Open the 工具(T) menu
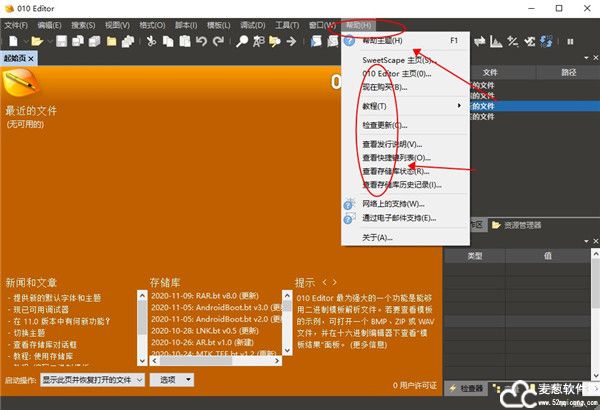 click(287, 26)
